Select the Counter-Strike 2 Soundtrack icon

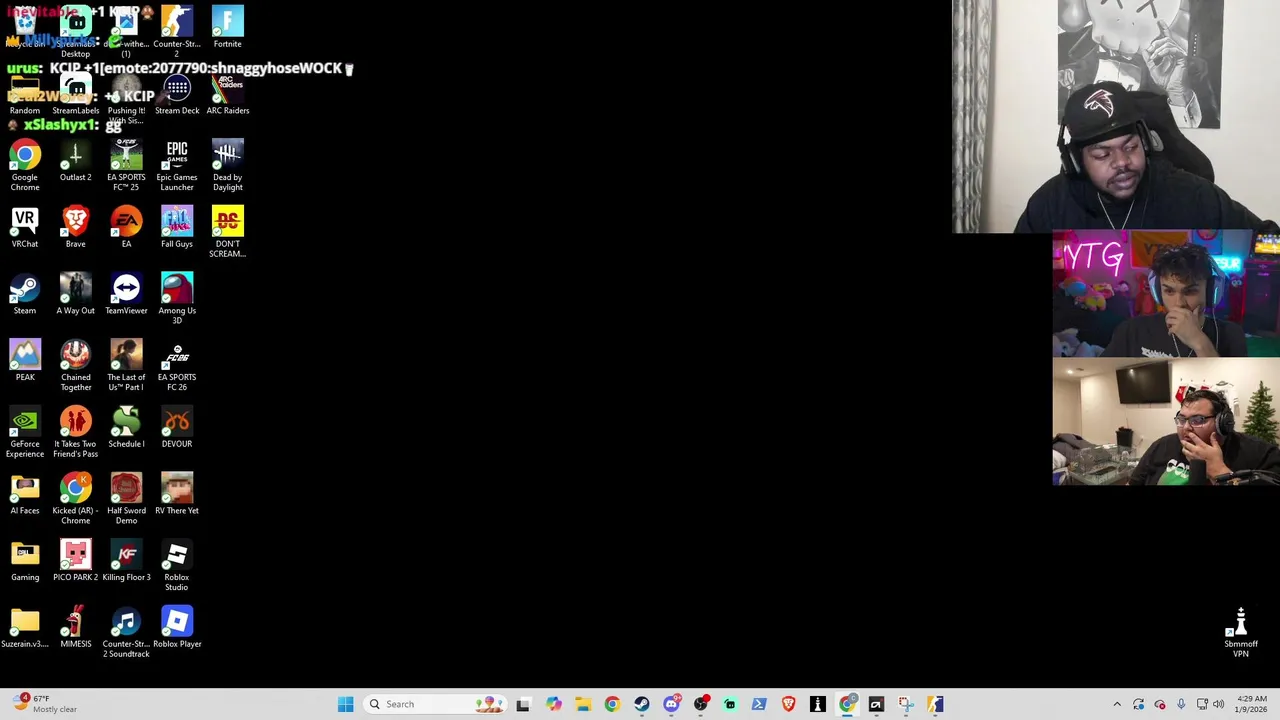click(x=126, y=632)
